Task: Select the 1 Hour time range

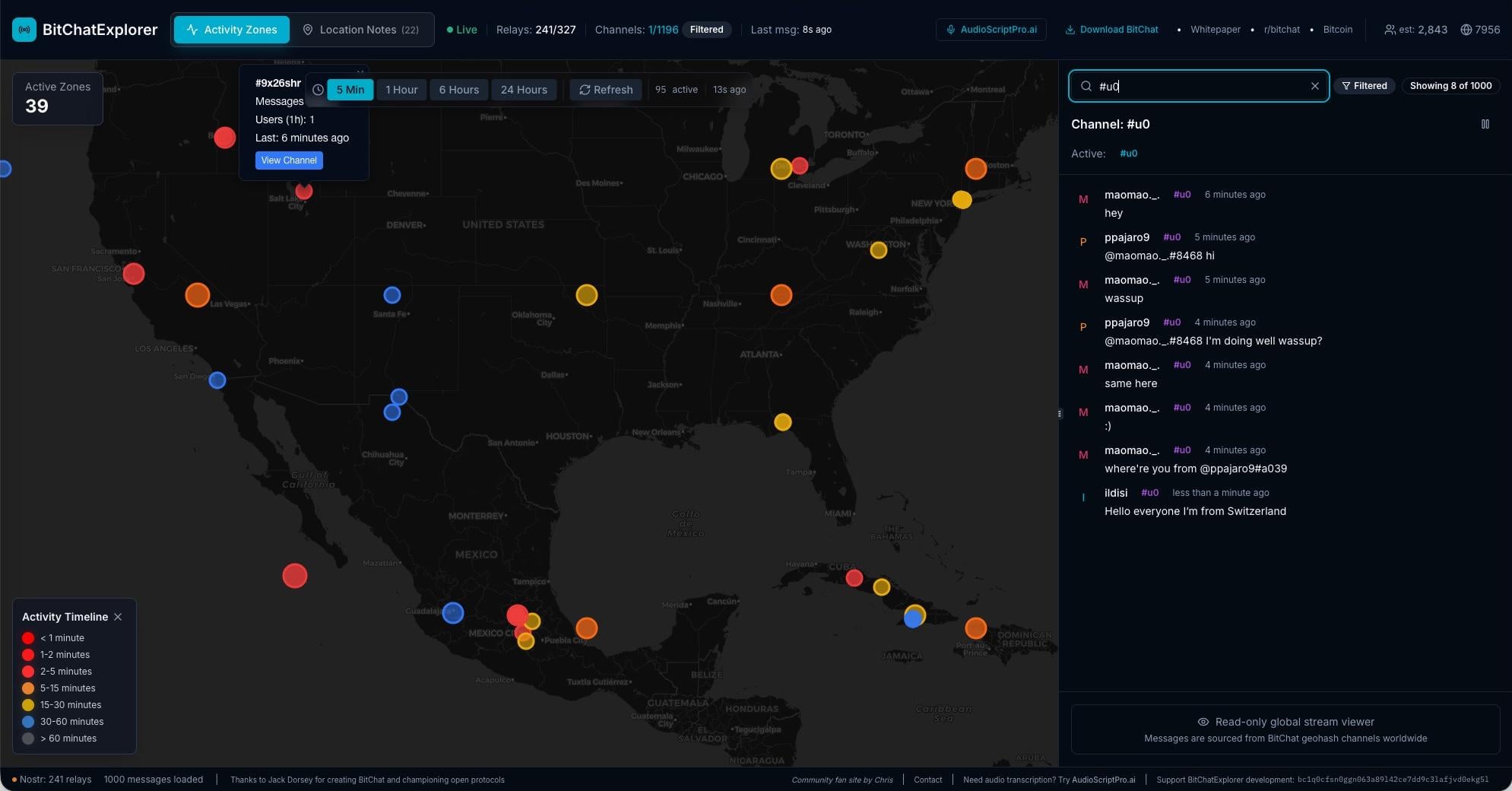Action: coord(401,90)
